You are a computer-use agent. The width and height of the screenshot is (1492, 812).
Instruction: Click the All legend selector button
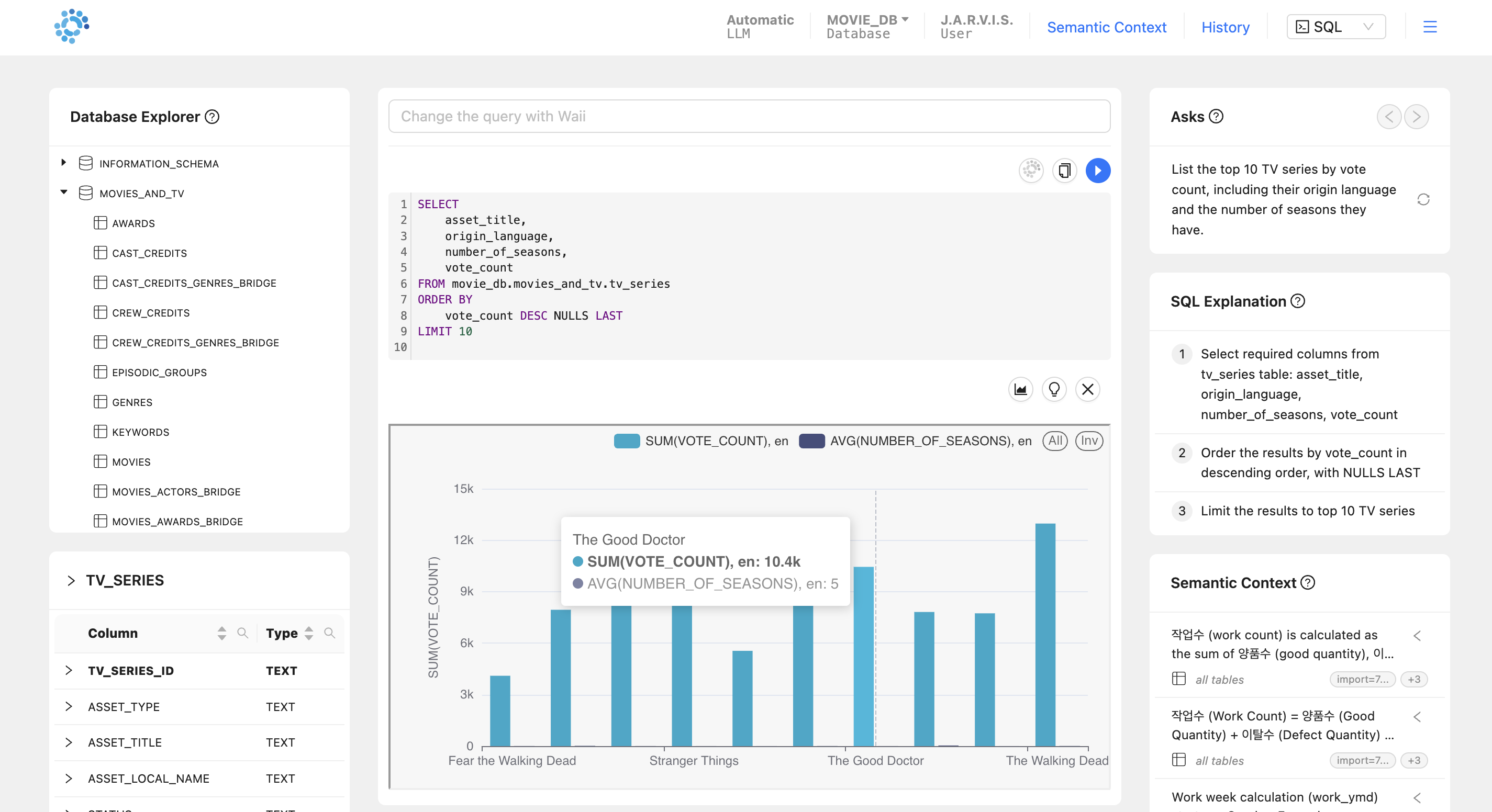tap(1055, 441)
